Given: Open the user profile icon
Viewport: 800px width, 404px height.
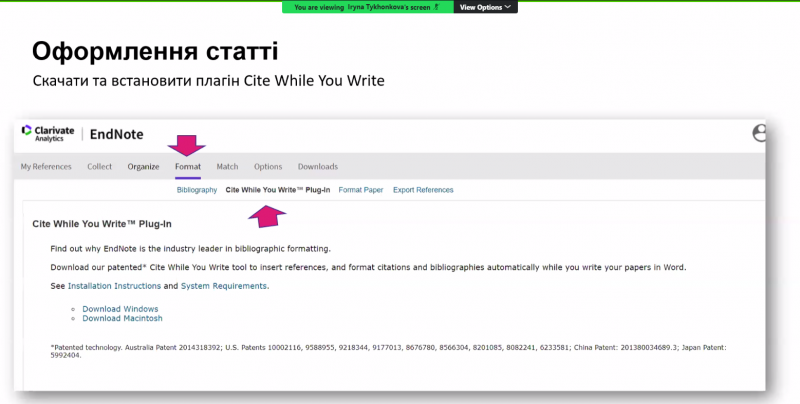Looking at the screenshot, I should 759,133.
